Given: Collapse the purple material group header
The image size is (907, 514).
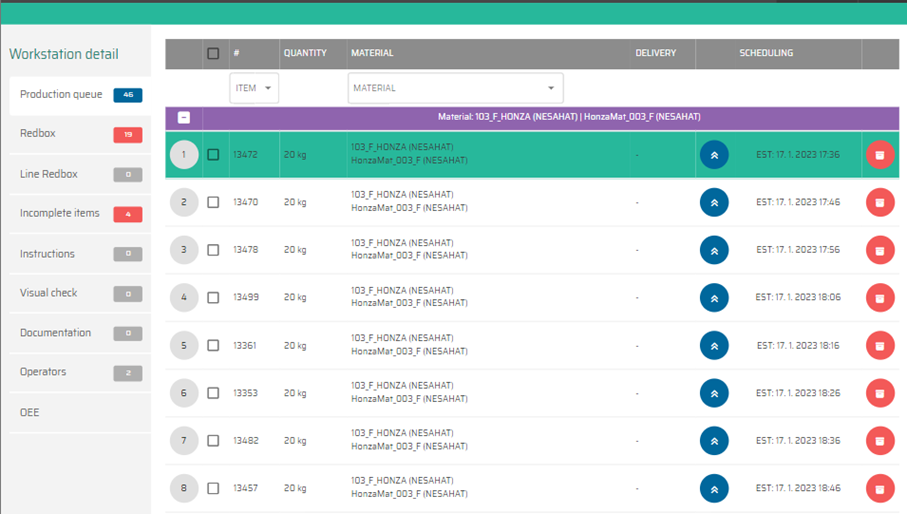Looking at the screenshot, I should tap(184, 117).
